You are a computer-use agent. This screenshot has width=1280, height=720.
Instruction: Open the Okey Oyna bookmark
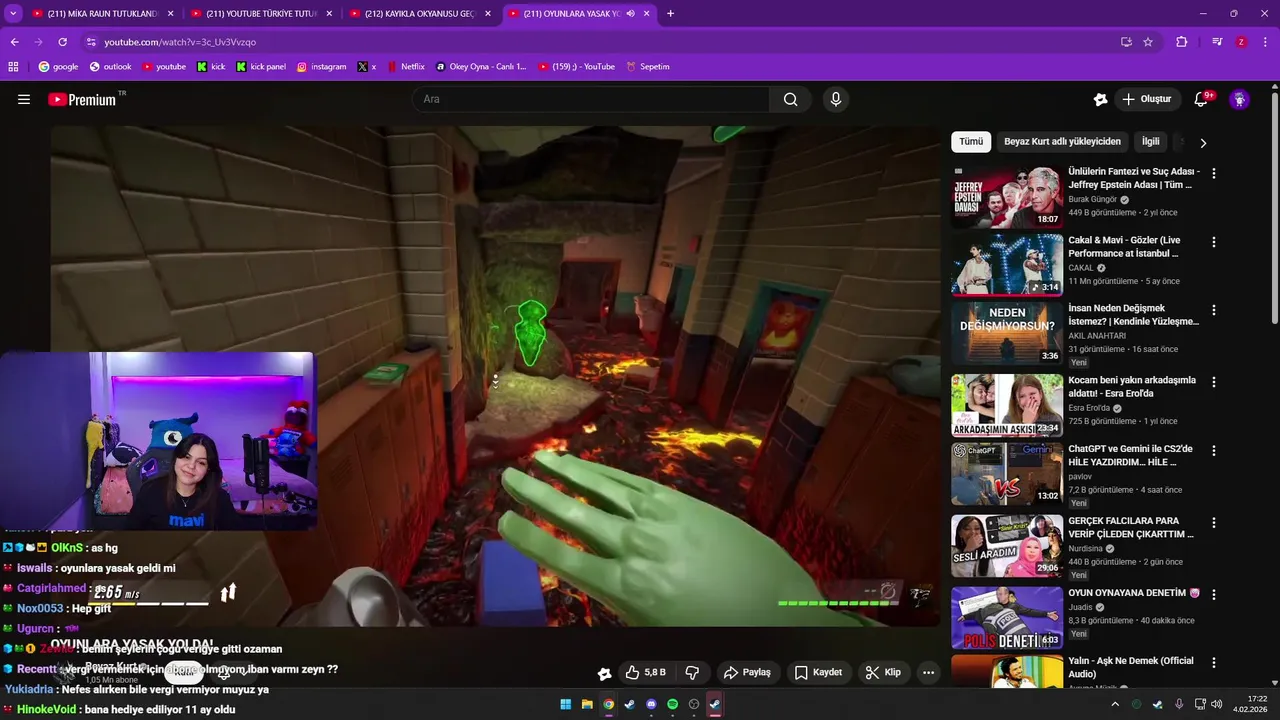480,67
